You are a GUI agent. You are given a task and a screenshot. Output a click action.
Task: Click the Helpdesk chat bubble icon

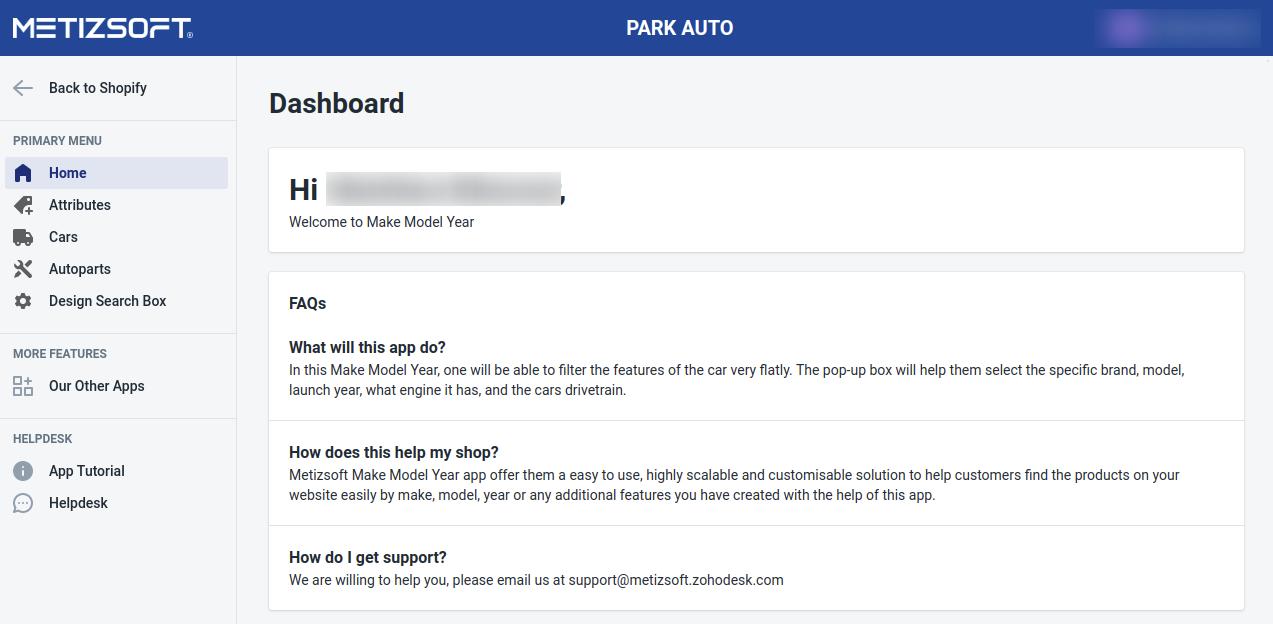pyautogui.click(x=23, y=503)
